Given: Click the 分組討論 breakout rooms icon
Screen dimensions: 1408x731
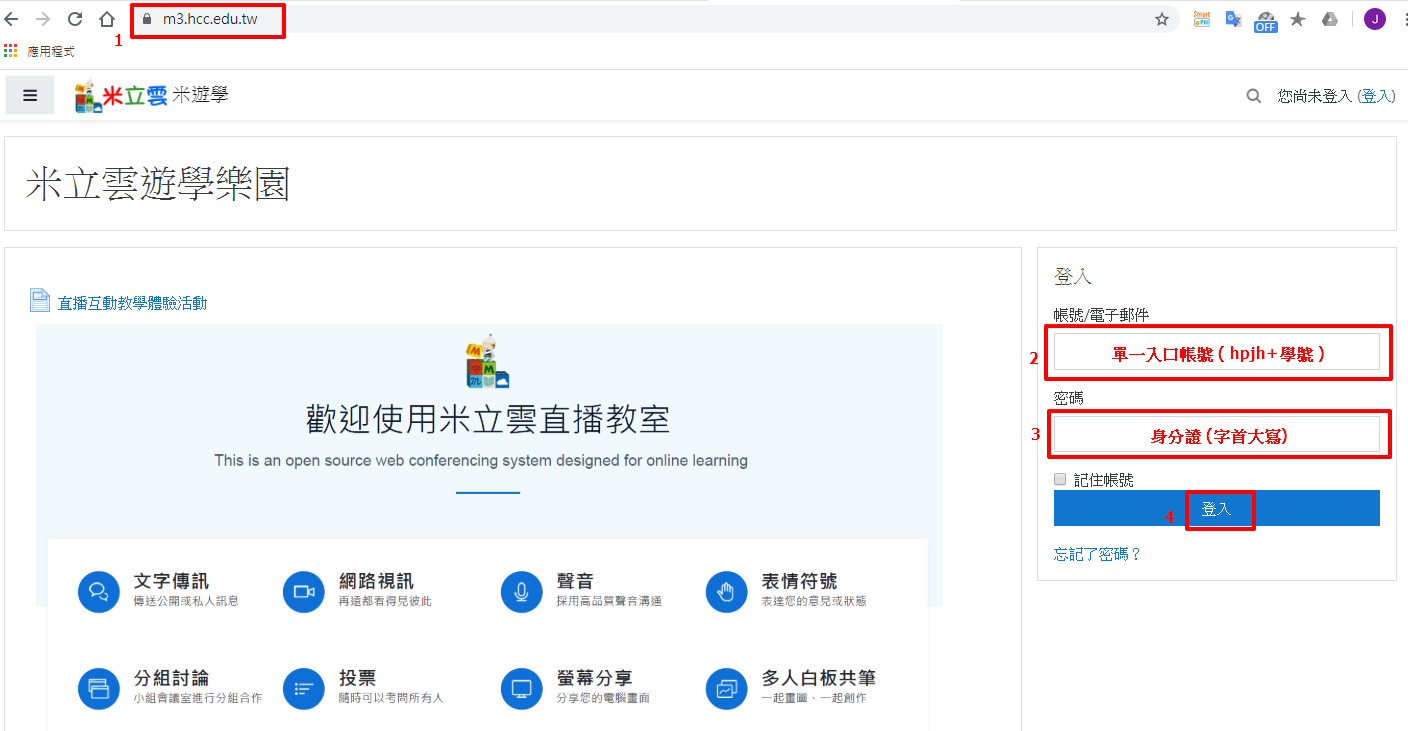Looking at the screenshot, I should pyautogui.click(x=99, y=688).
